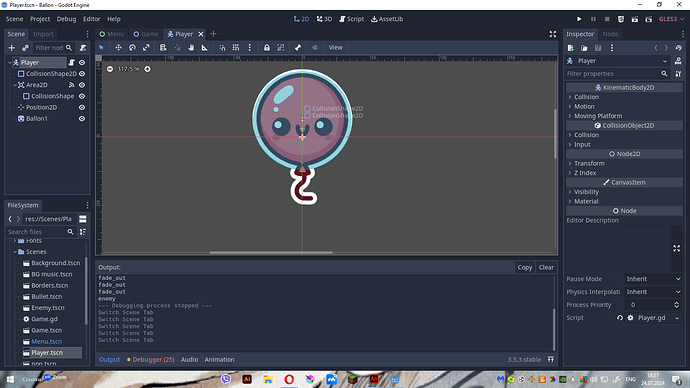Toggle visibility of Position2D node

coord(82,107)
